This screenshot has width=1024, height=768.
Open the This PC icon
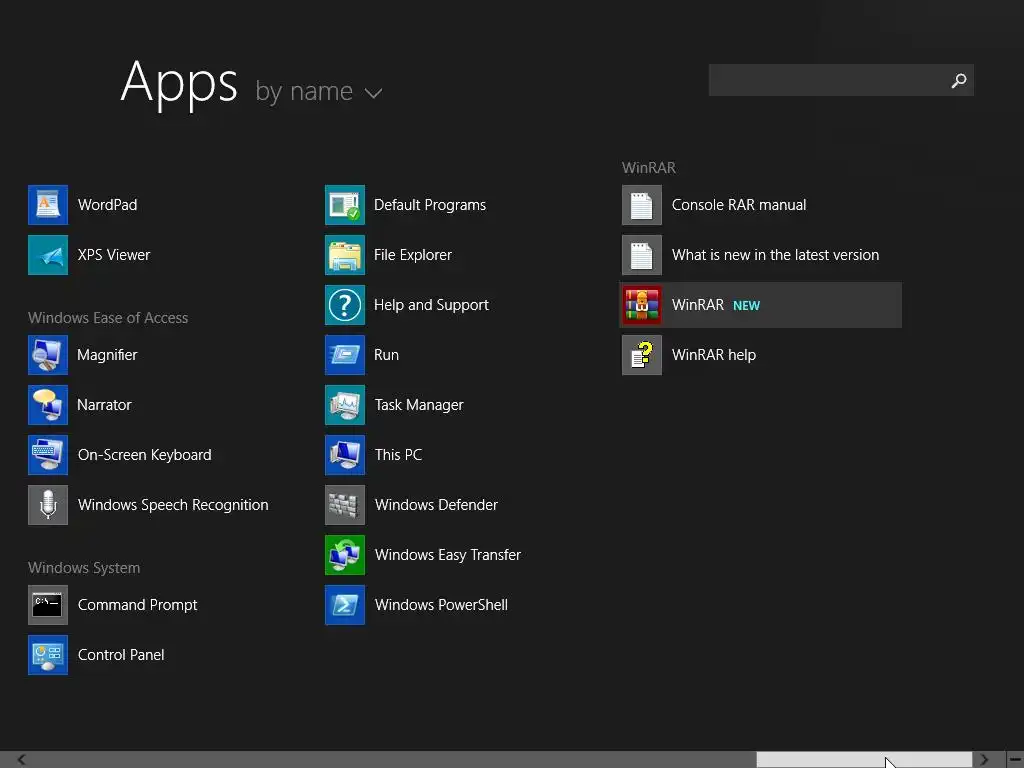[x=345, y=455]
